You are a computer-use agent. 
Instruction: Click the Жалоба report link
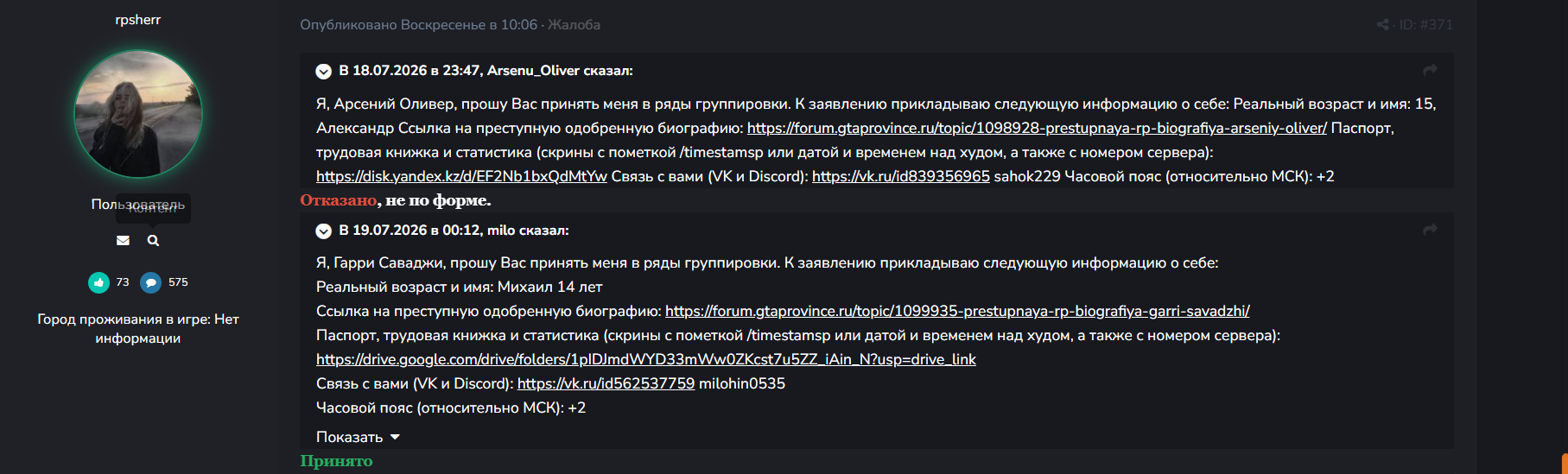[574, 25]
